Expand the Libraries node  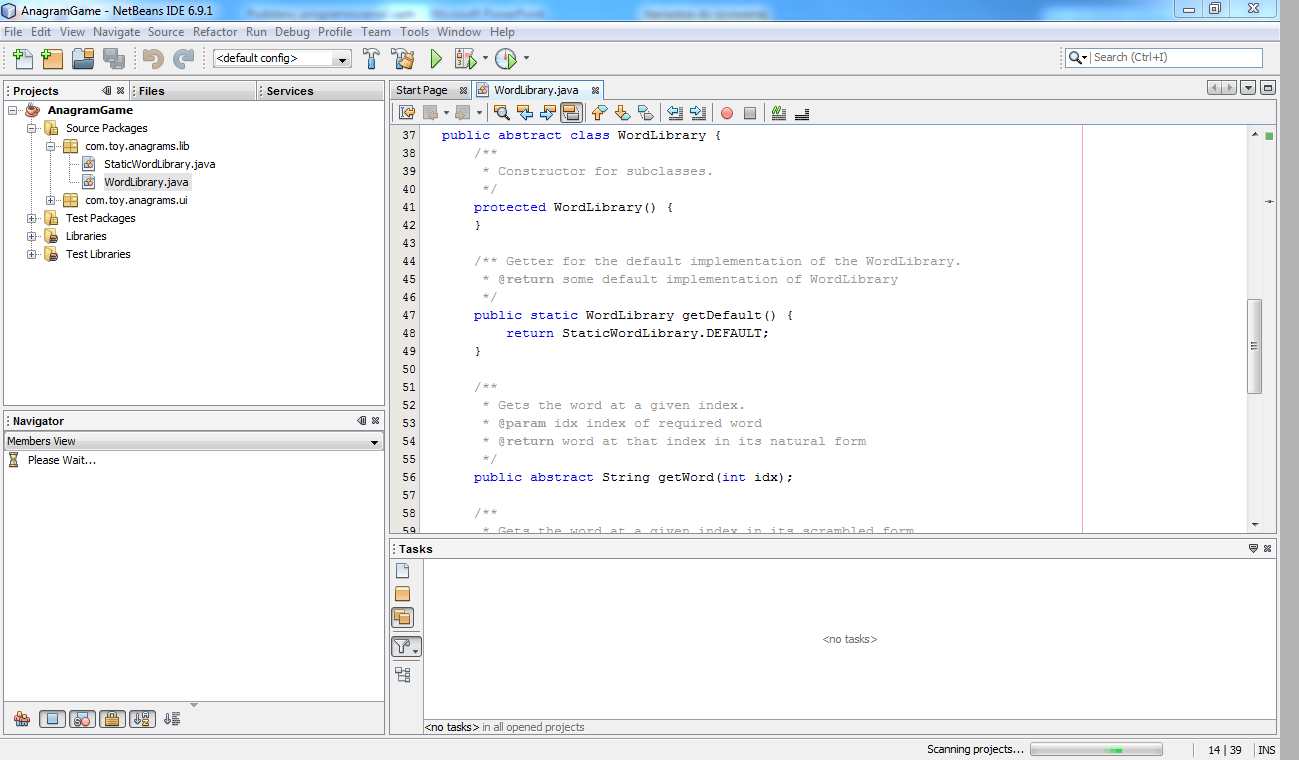pos(32,236)
